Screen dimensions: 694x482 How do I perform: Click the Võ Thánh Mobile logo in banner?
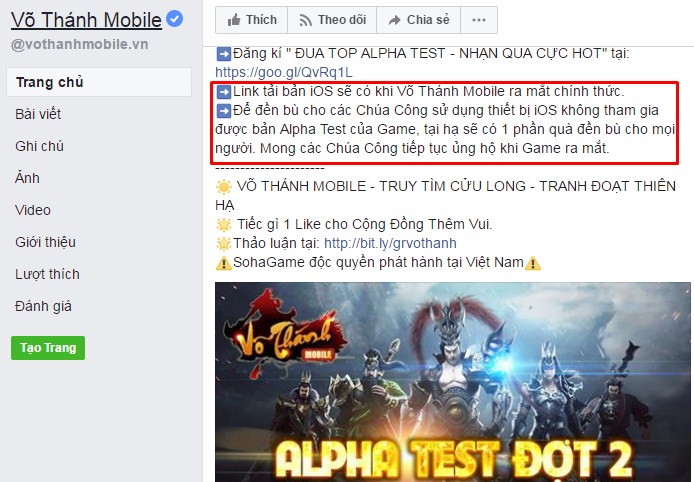tap(285, 334)
